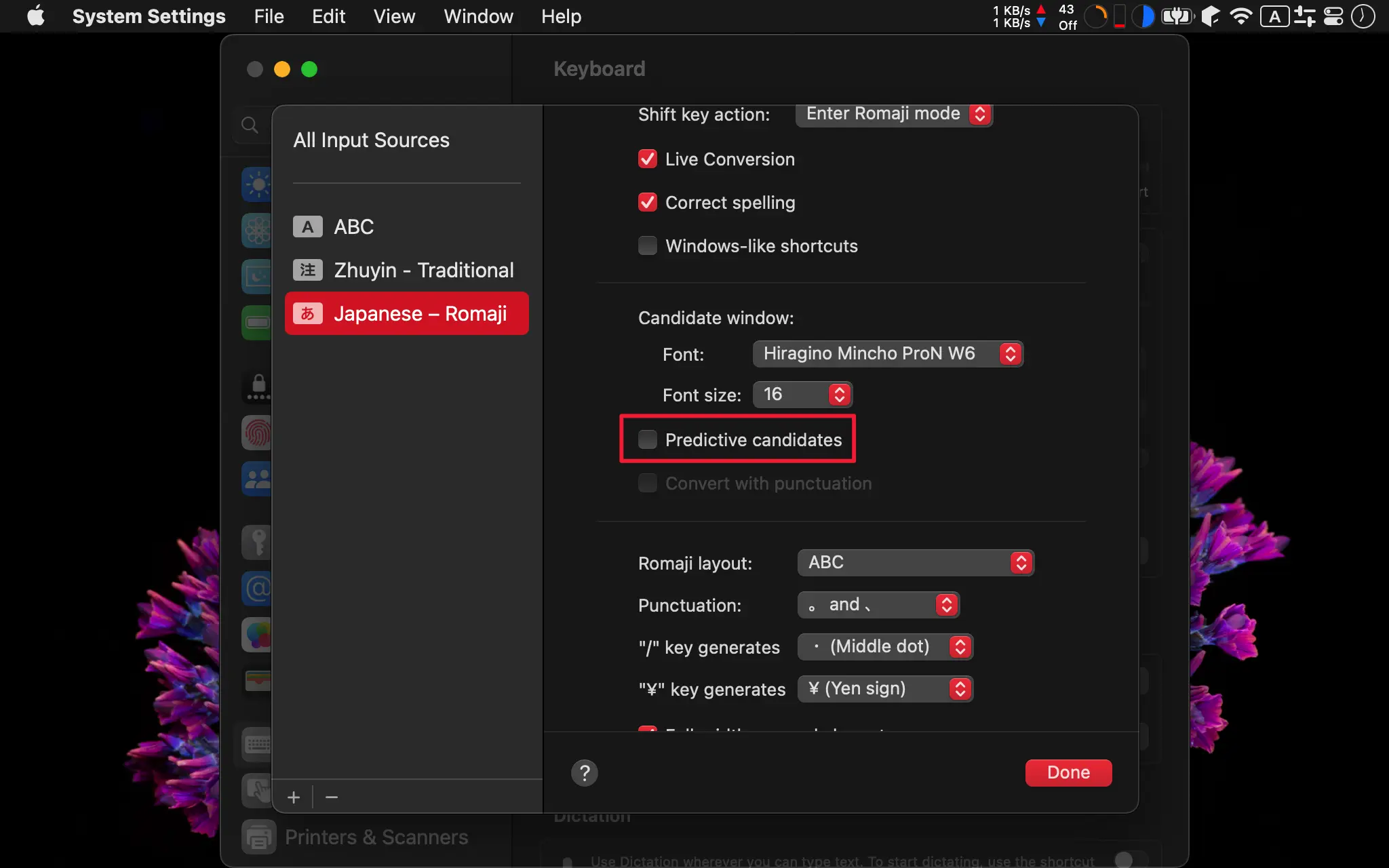Select Zhuyin - Traditional input source

click(x=406, y=270)
